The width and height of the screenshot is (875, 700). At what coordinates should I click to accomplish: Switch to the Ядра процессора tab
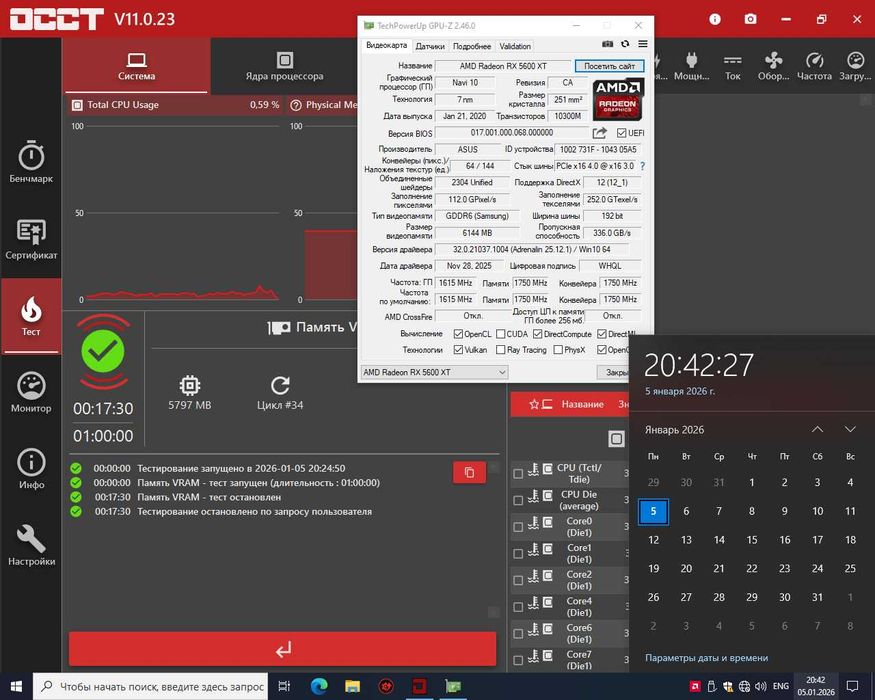tap(285, 66)
